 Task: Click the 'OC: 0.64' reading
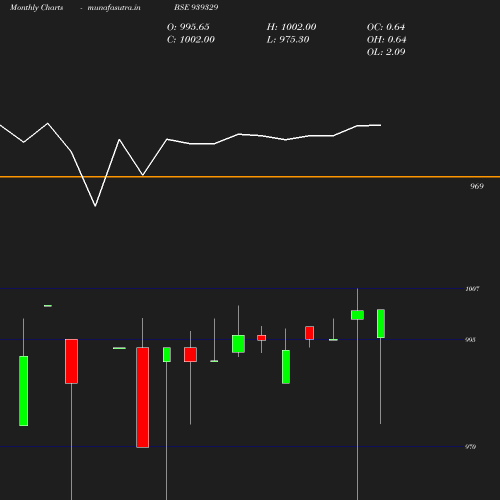point(386,27)
